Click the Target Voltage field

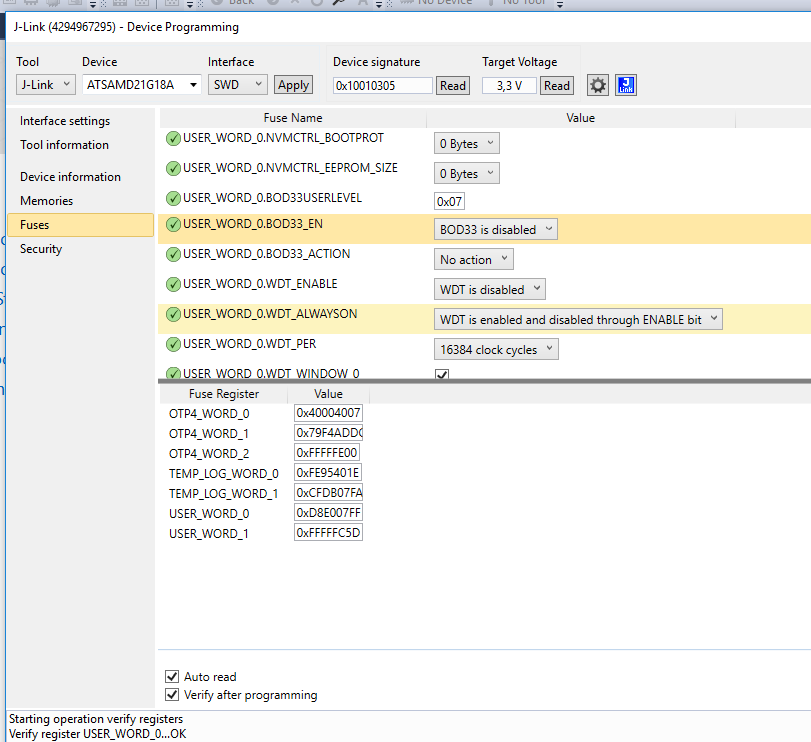pos(509,85)
